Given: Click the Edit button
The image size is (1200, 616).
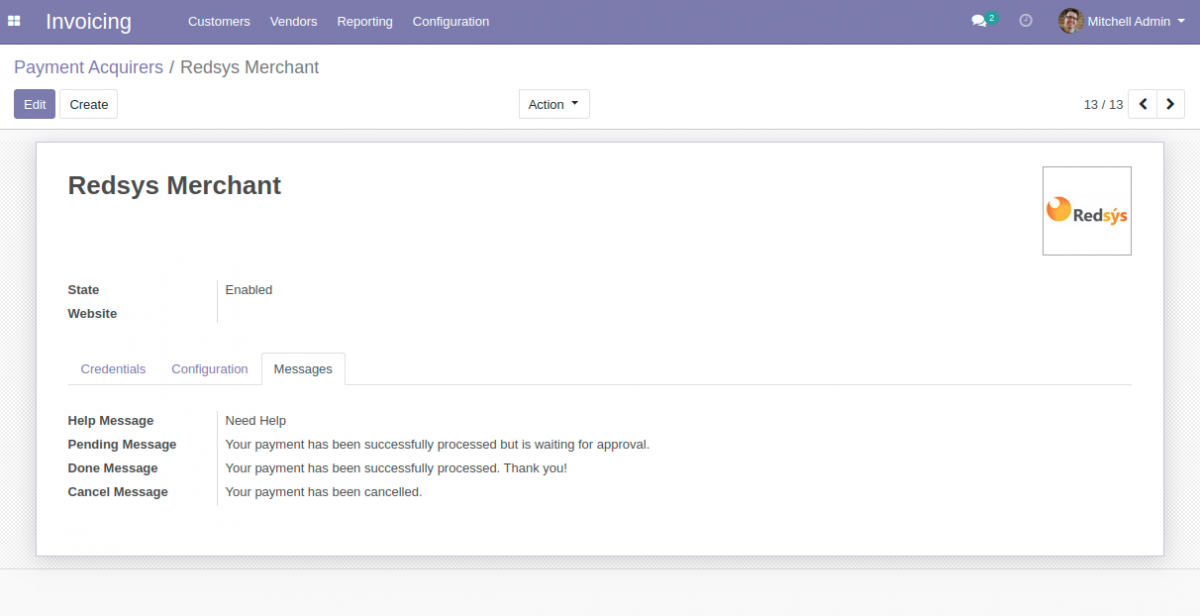Looking at the screenshot, I should click(34, 103).
